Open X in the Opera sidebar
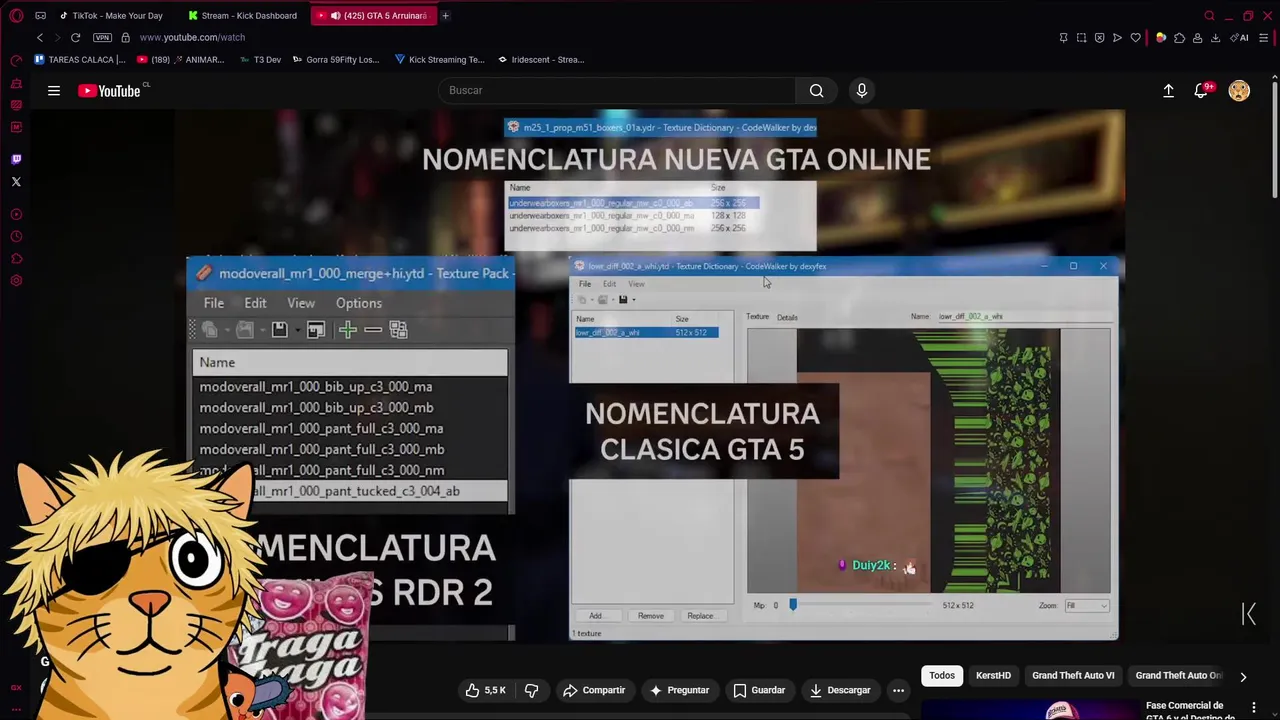 [x=16, y=182]
